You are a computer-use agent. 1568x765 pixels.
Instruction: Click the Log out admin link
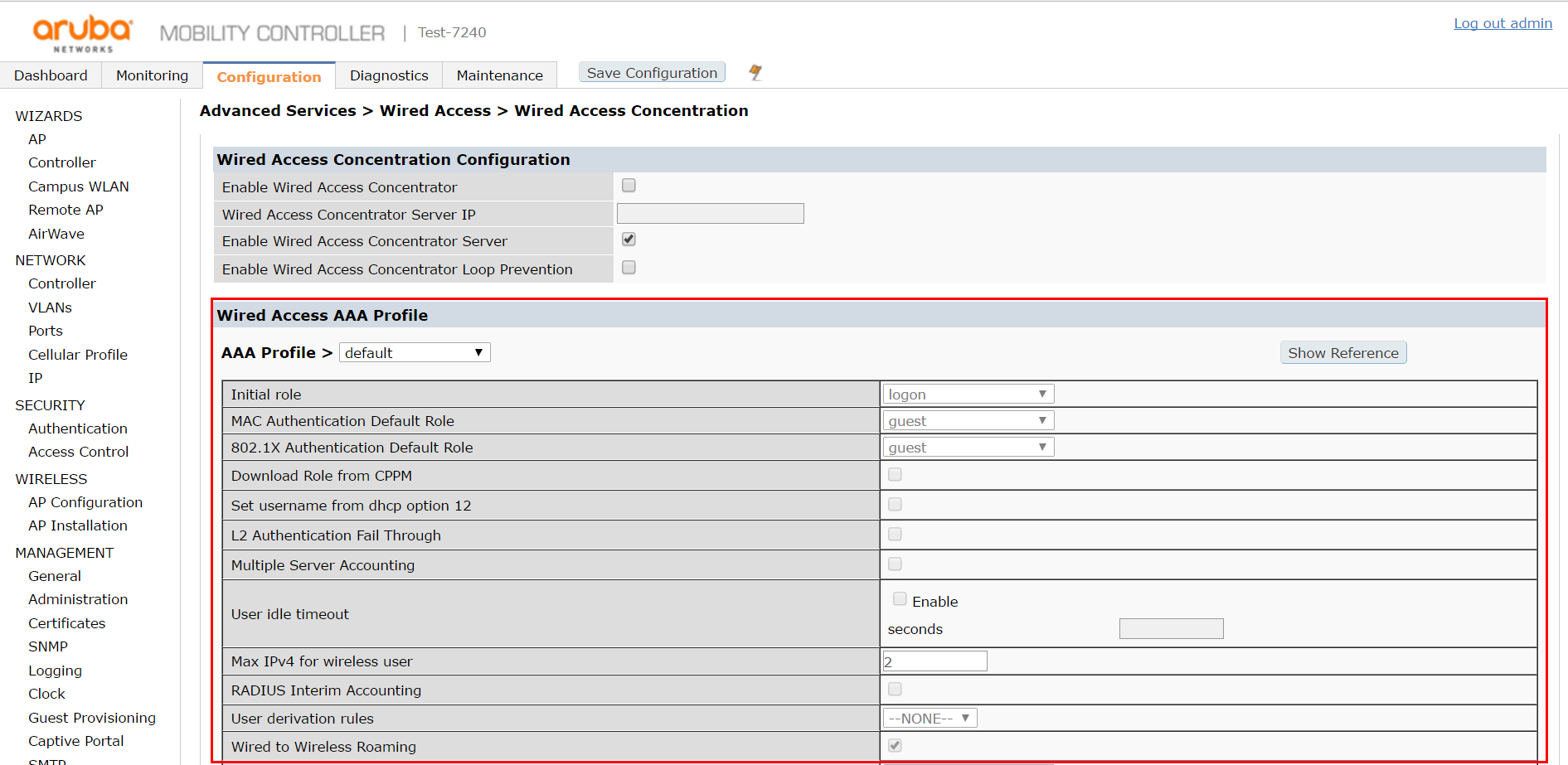tap(1502, 22)
